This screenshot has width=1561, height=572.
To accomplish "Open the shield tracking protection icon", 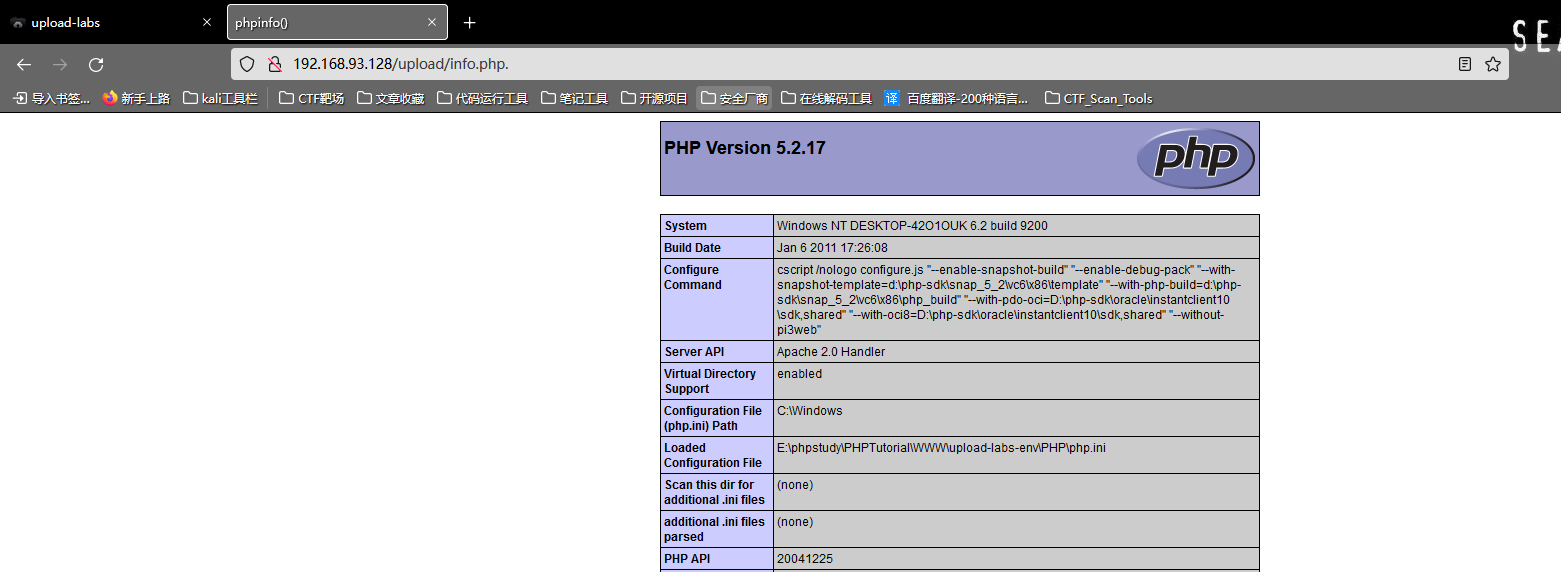I will 247,64.
